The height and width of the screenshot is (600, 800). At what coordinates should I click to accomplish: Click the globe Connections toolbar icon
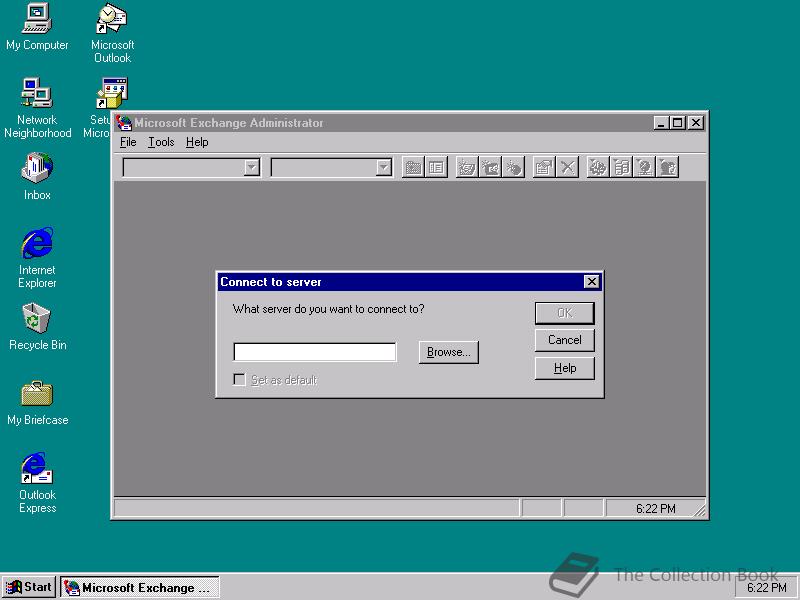pyautogui.click(x=644, y=167)
